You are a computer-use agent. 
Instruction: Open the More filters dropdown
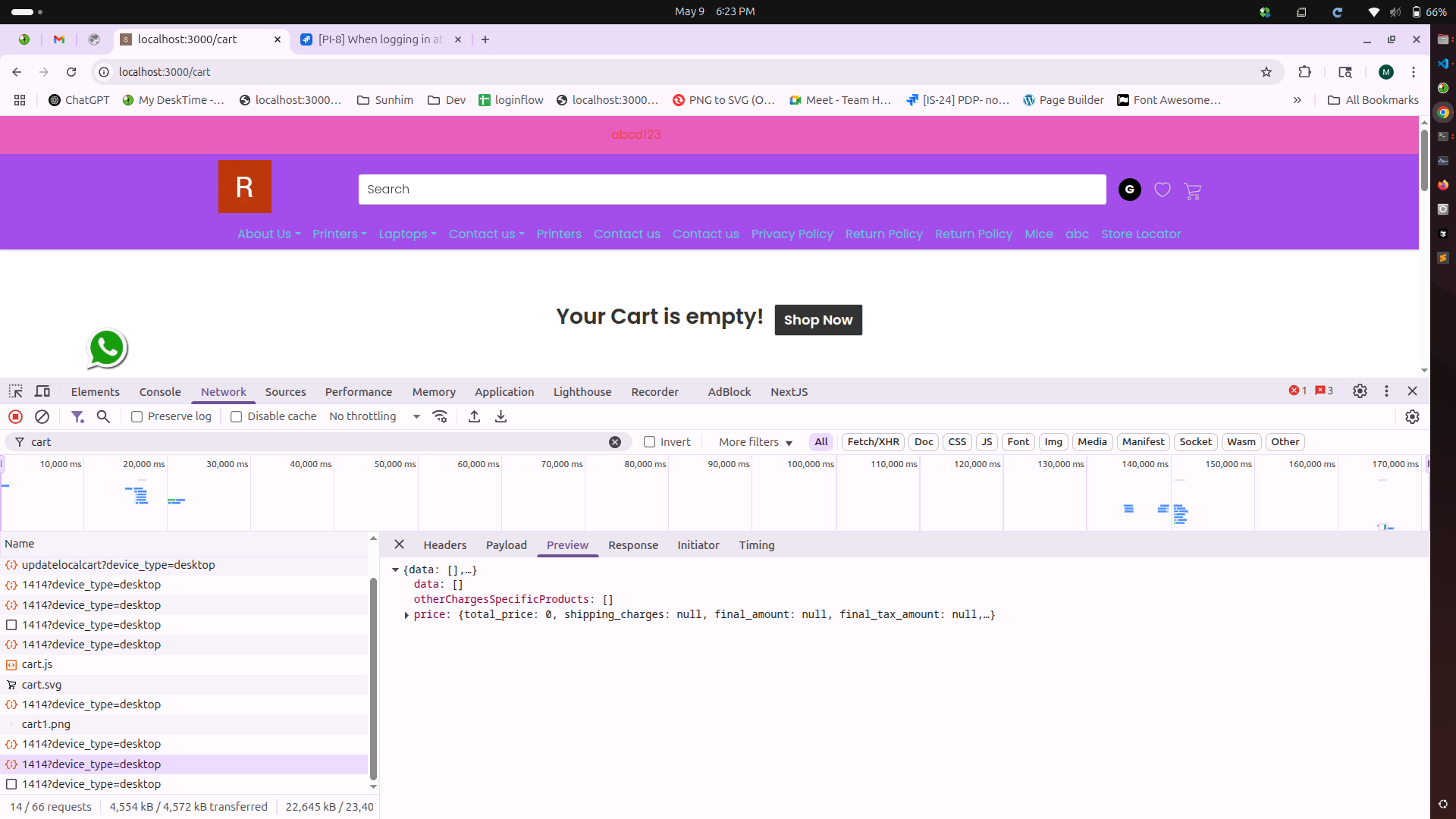click(x=755, y=442)
